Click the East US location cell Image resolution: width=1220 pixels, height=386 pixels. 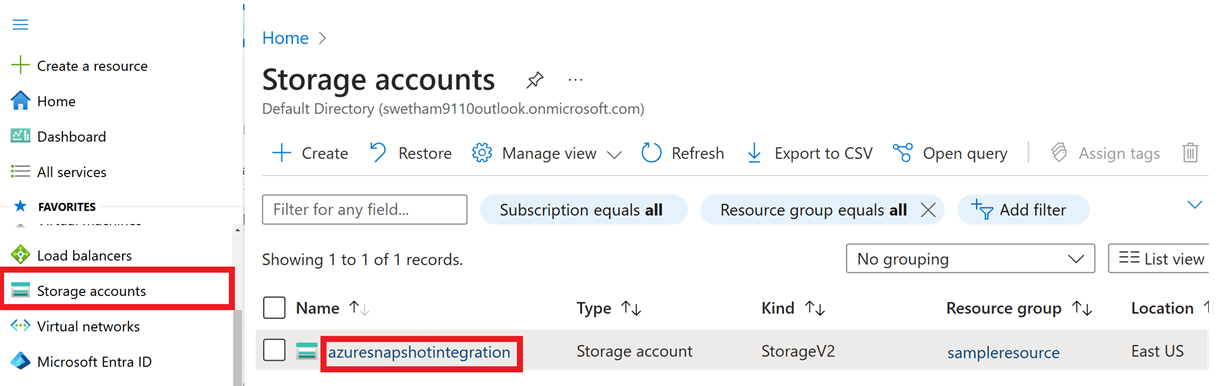click(x=1157, y=352)
